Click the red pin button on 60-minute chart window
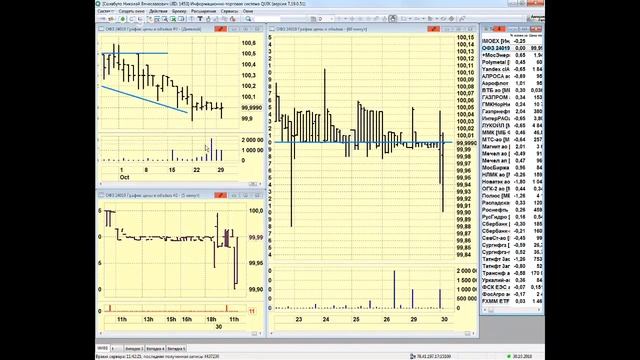640x360 pixels. click(433, 29)
